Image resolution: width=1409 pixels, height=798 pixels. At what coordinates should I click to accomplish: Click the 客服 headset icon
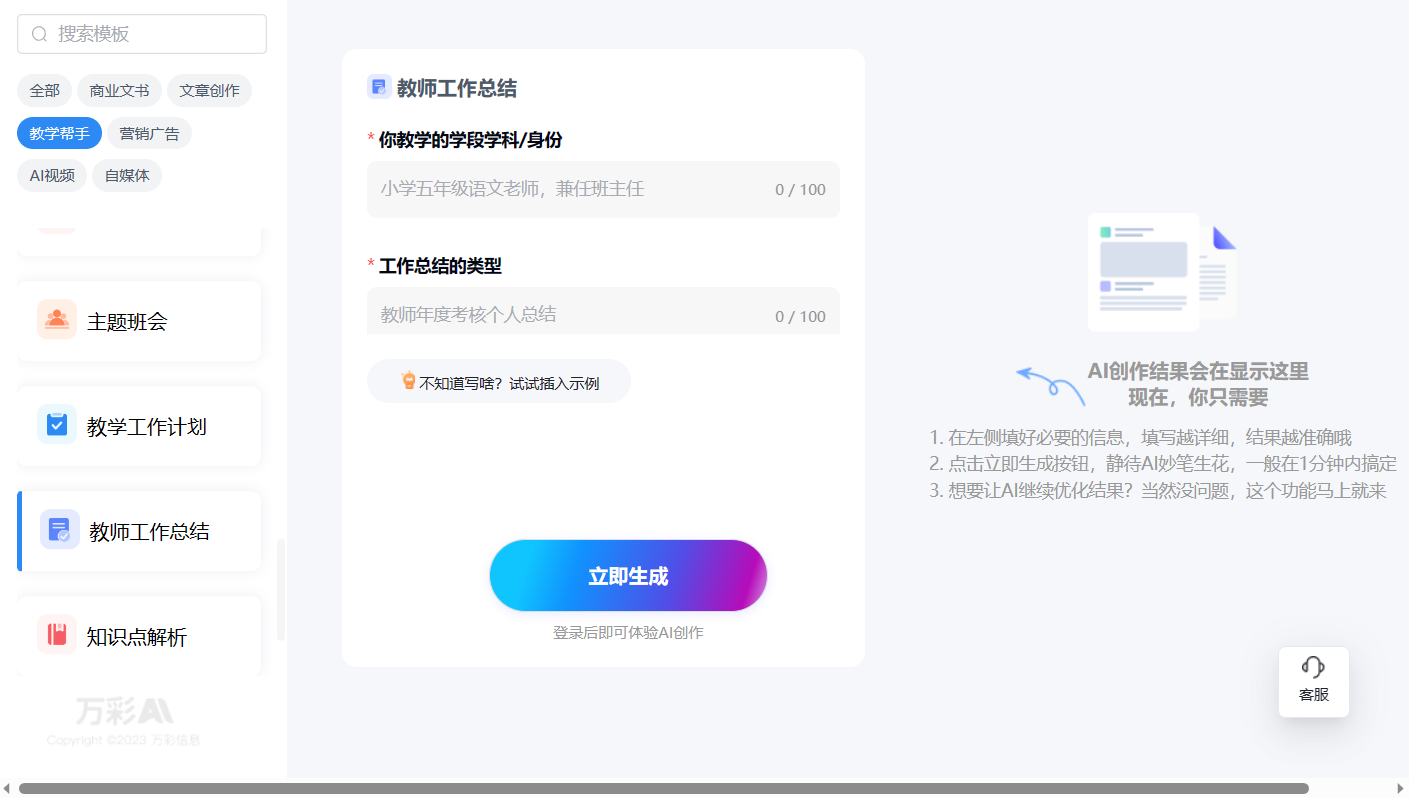1313,667
